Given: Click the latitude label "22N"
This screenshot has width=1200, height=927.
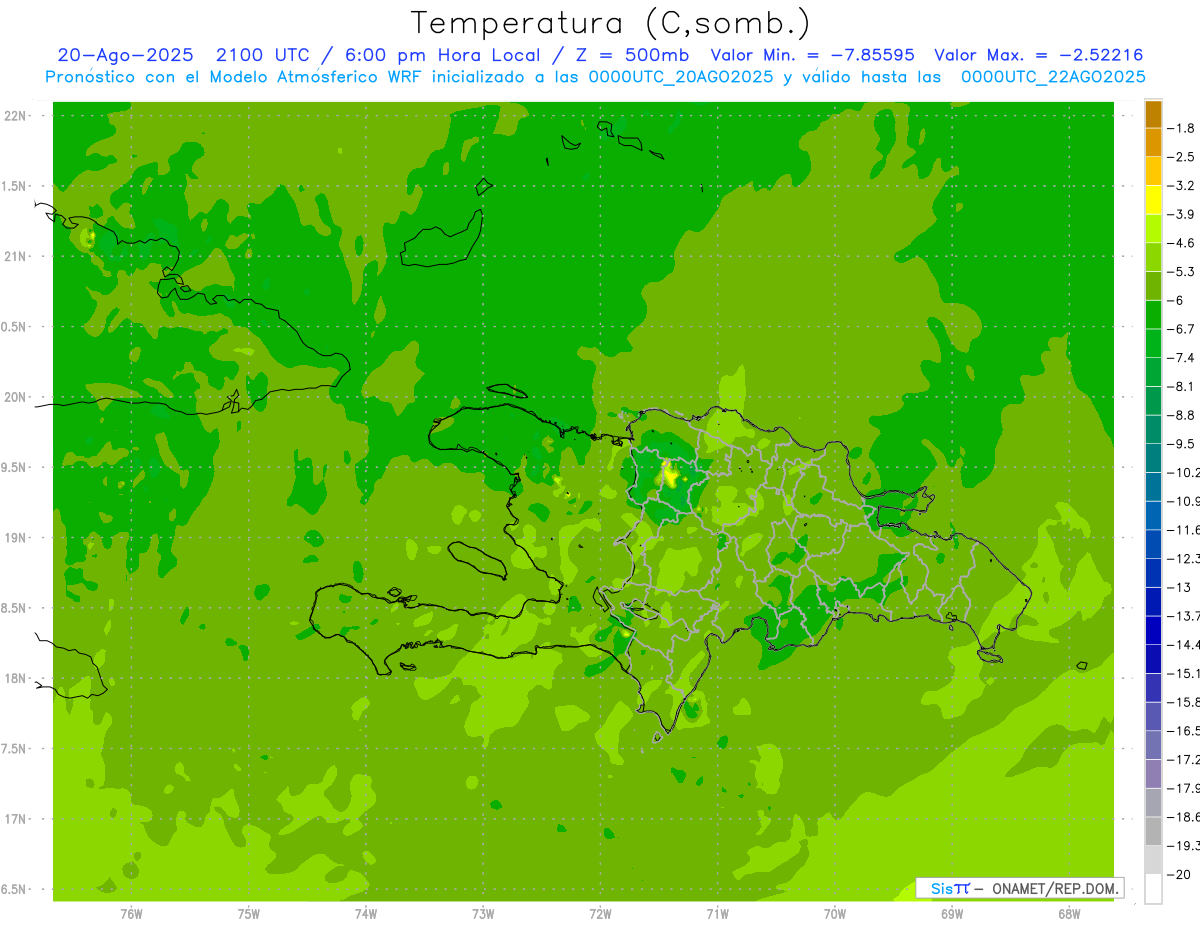Looking at the screenshot, I should [15, 116].
